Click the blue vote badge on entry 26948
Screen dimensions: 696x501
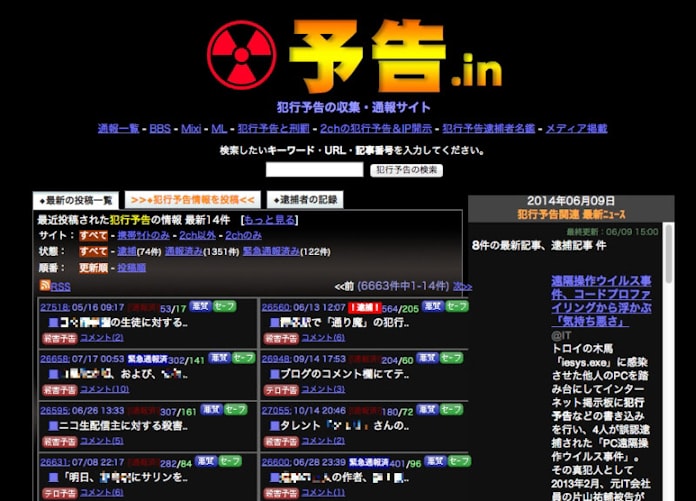pos(427,358)
